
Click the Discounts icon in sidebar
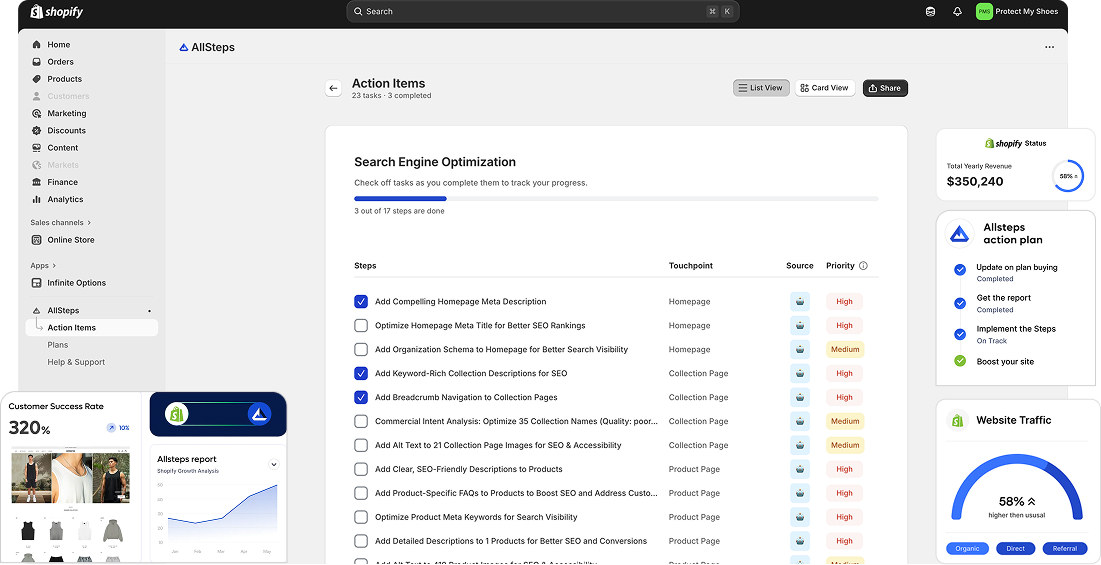(x=37, y=131)
